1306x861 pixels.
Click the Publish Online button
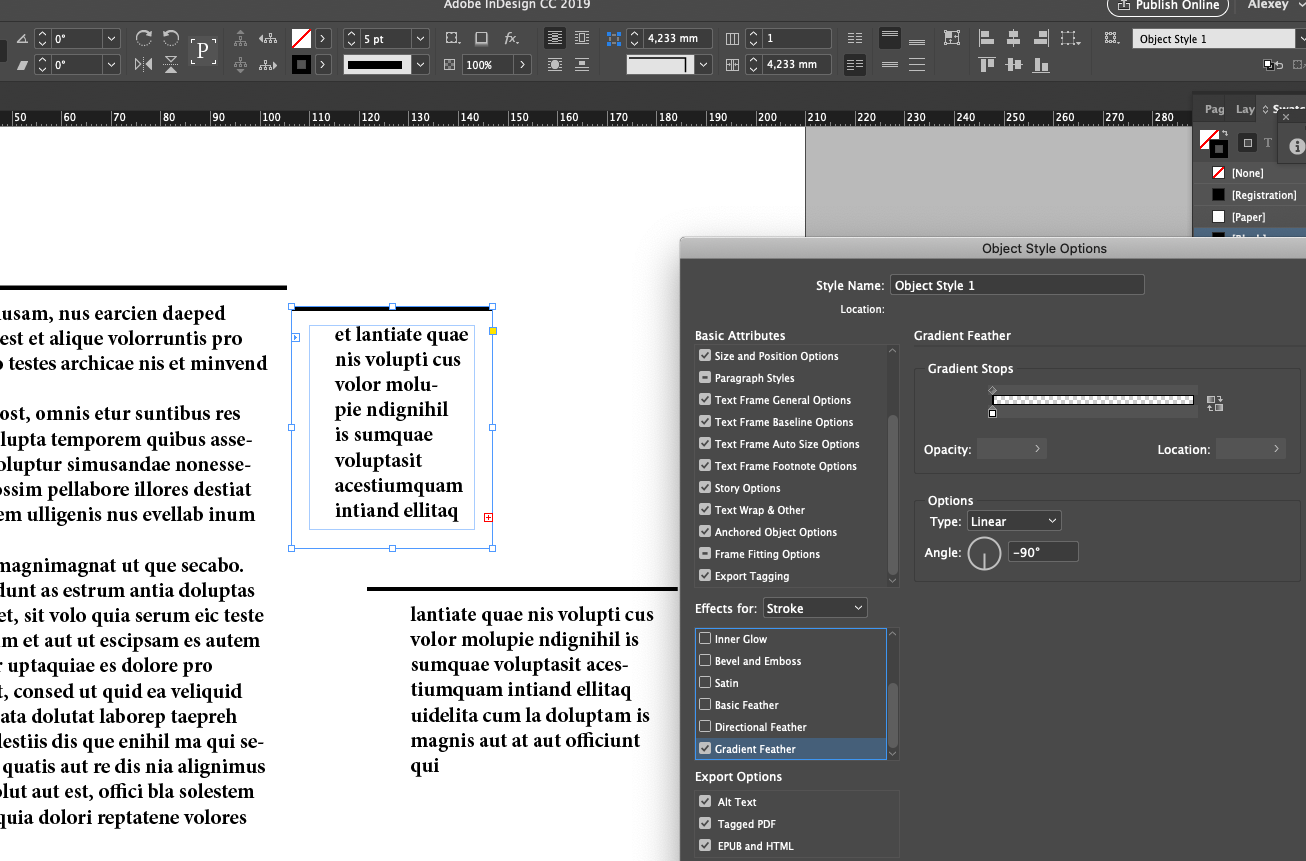point(1167,6)
